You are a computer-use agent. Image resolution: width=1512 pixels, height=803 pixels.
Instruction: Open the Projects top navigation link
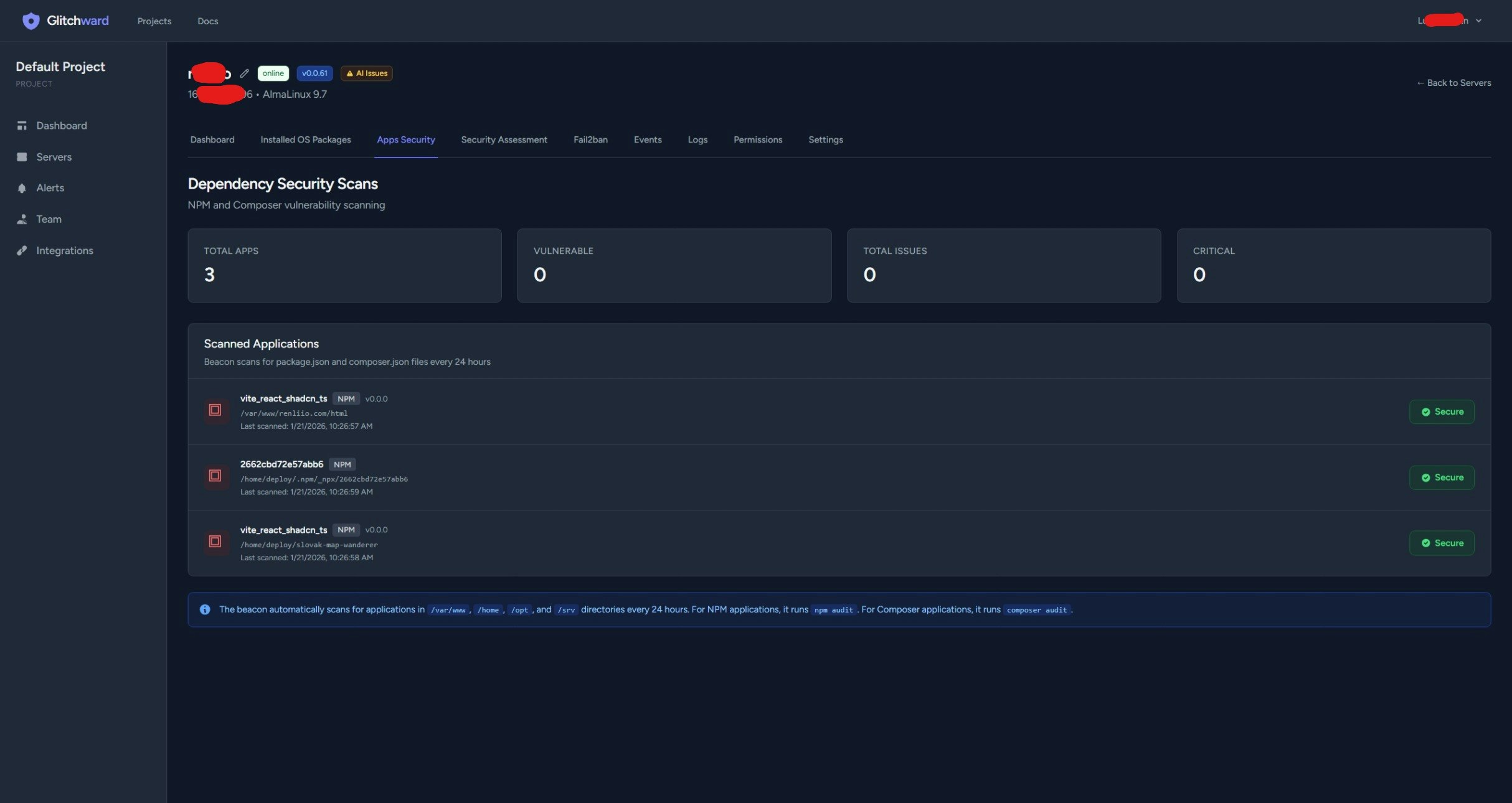(x=154, y=21)
